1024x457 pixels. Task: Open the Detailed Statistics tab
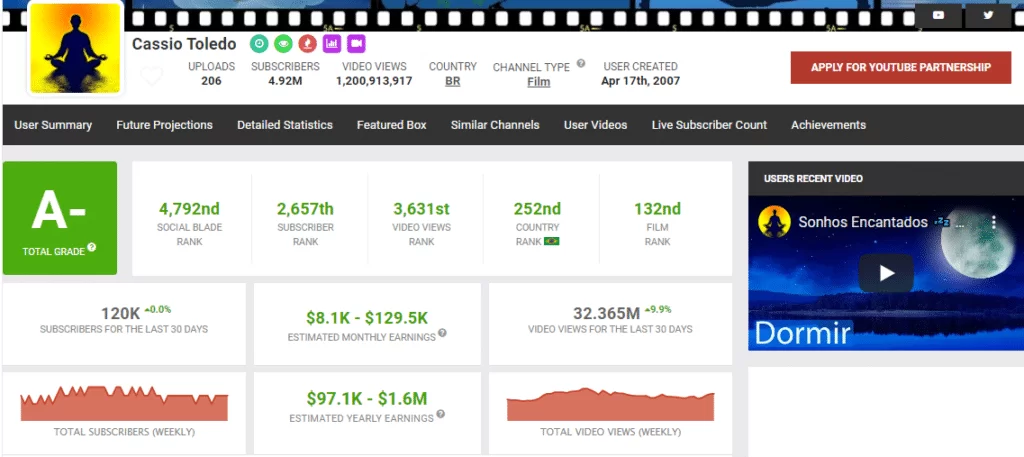click(x=284, y=125)
